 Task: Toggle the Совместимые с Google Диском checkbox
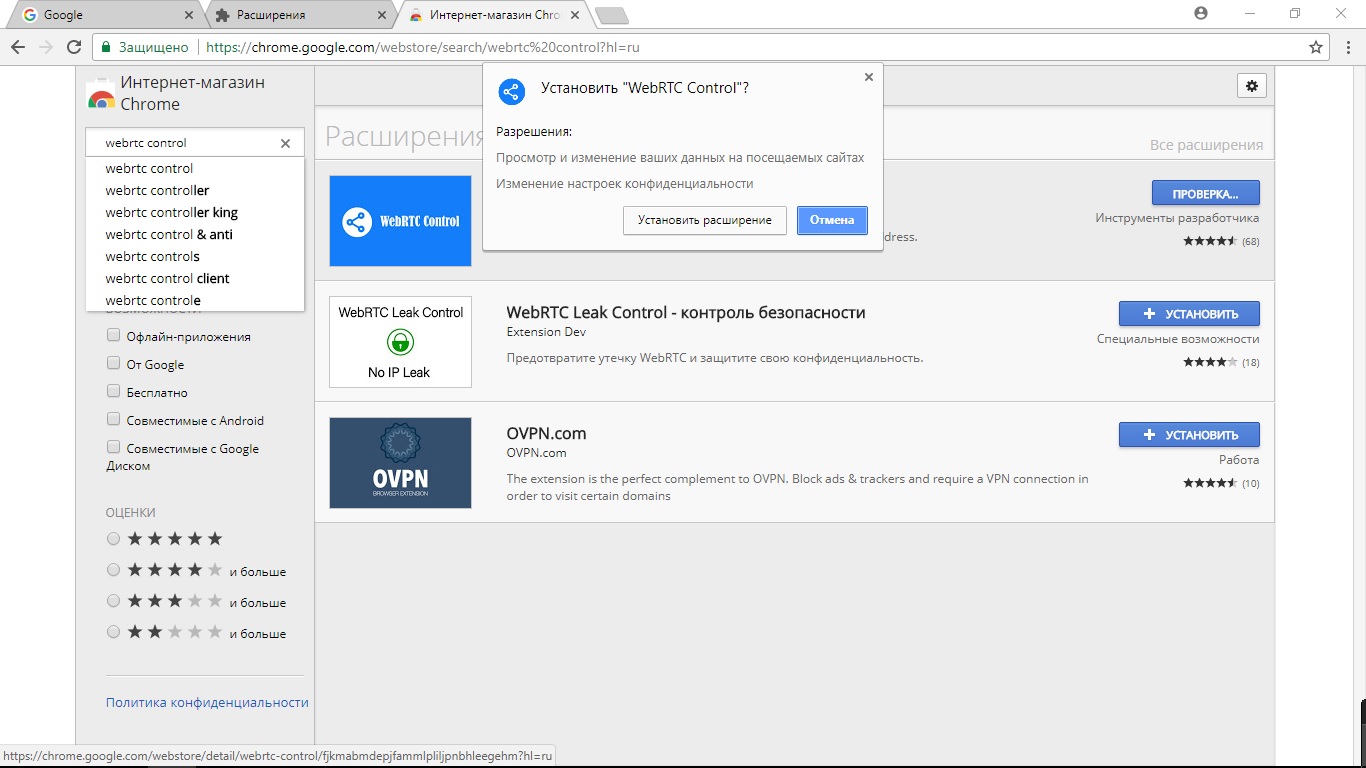(x=113, y=447)
